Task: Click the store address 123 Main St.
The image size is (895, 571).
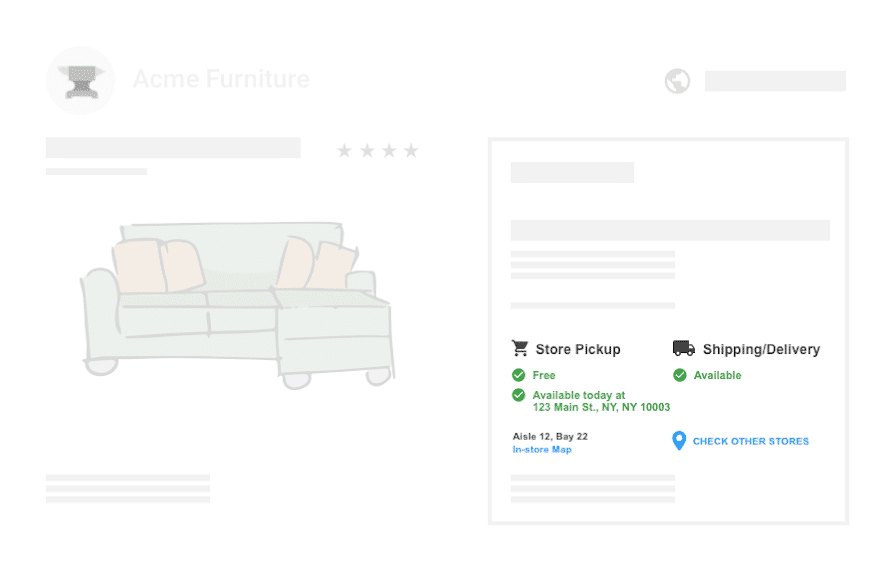Action: (601, 407)
